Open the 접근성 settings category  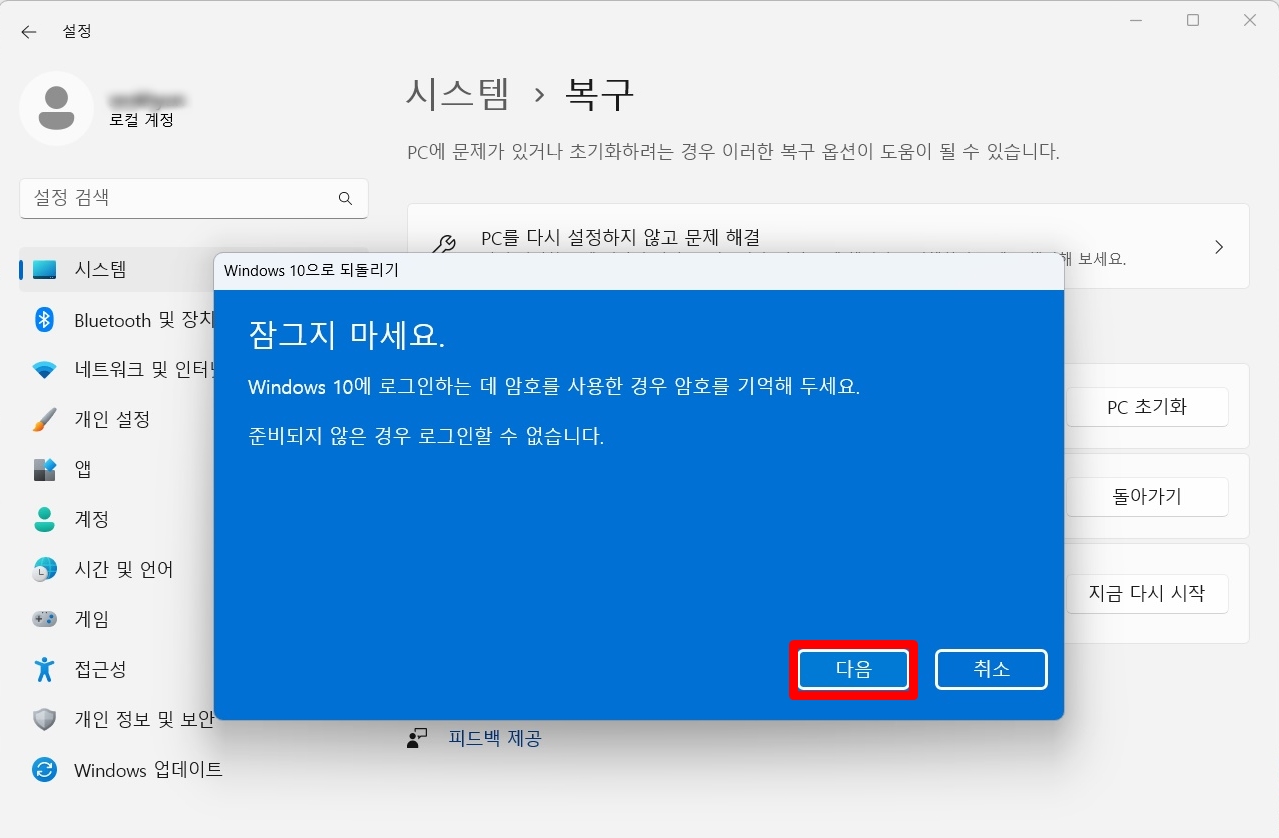point(100,669)
